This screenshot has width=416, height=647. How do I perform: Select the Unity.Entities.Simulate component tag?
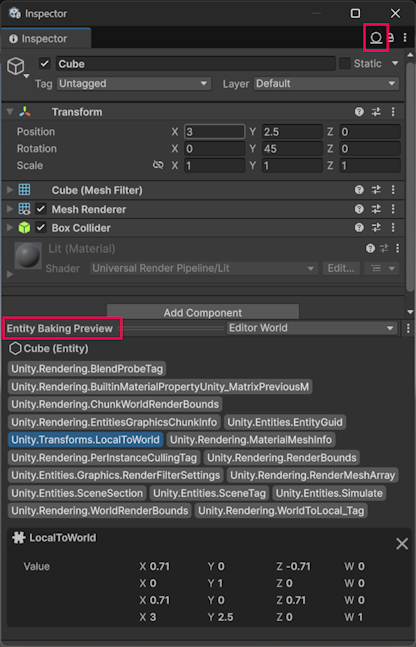329,493
